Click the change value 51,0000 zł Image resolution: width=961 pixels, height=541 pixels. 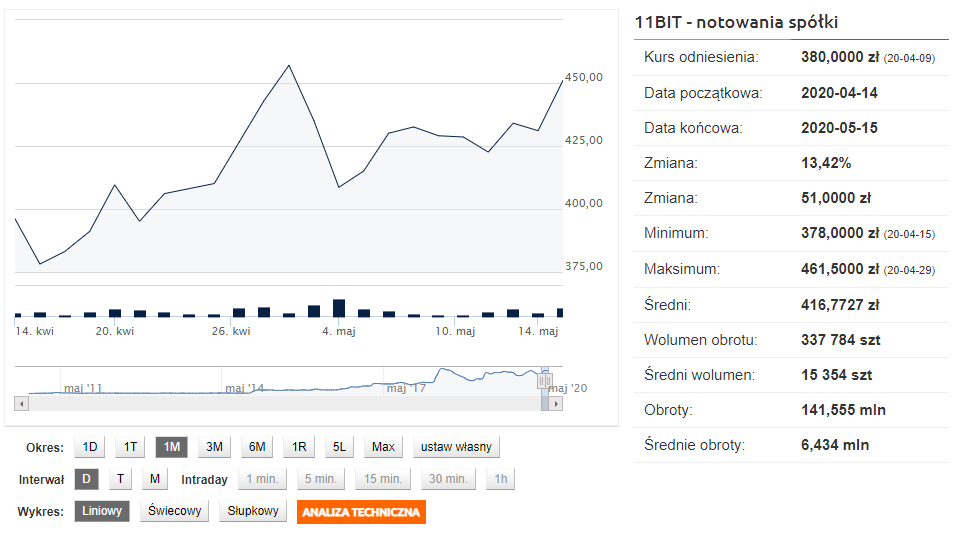(836, 198)
